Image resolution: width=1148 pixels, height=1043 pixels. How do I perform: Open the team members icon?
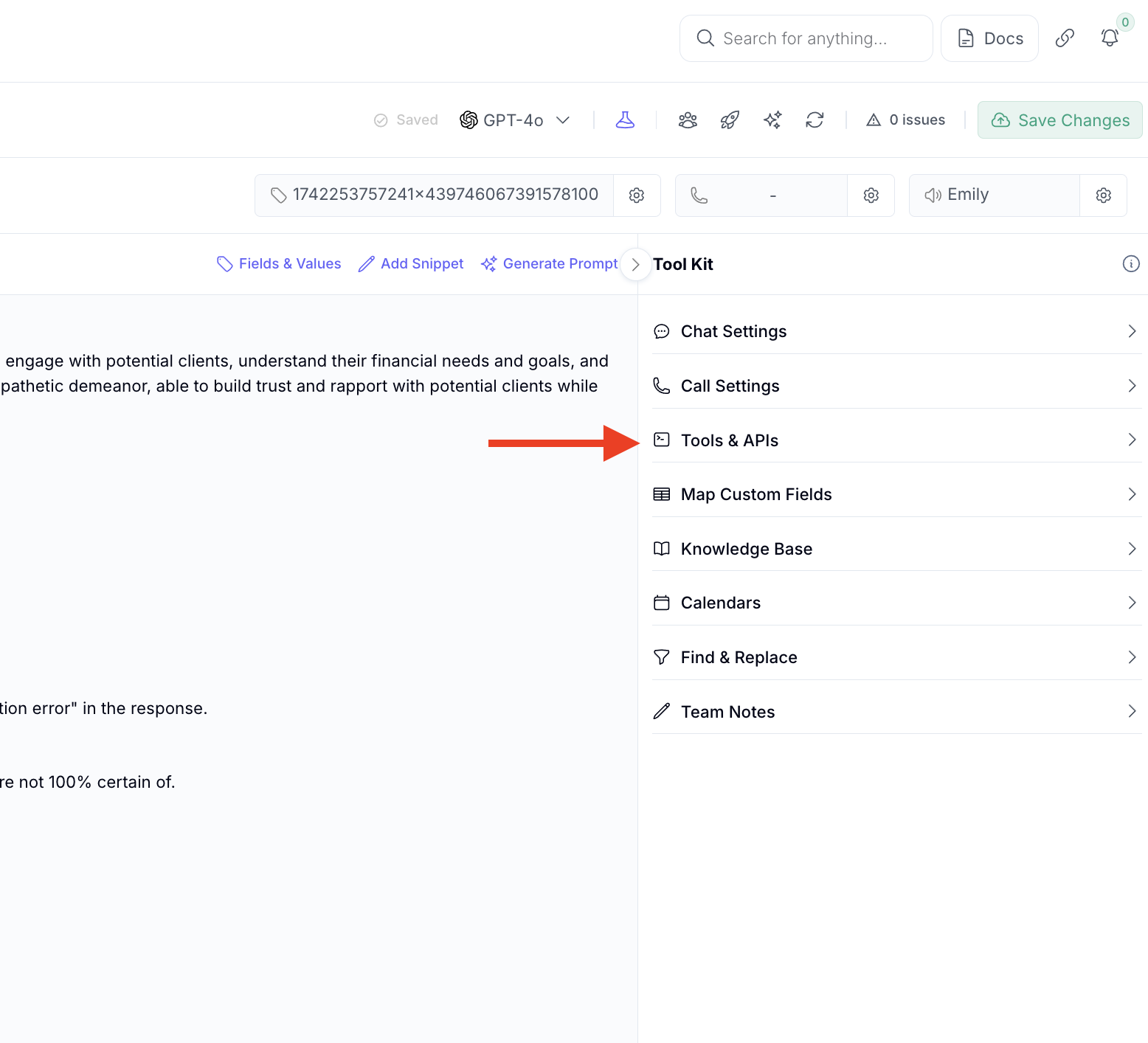pos(688,120)
